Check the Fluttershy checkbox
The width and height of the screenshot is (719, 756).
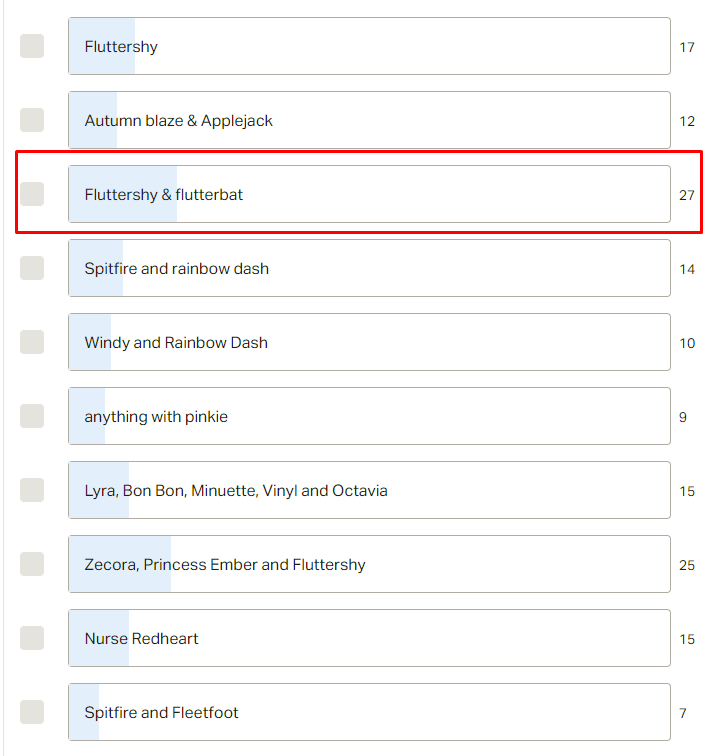point(32,46)
